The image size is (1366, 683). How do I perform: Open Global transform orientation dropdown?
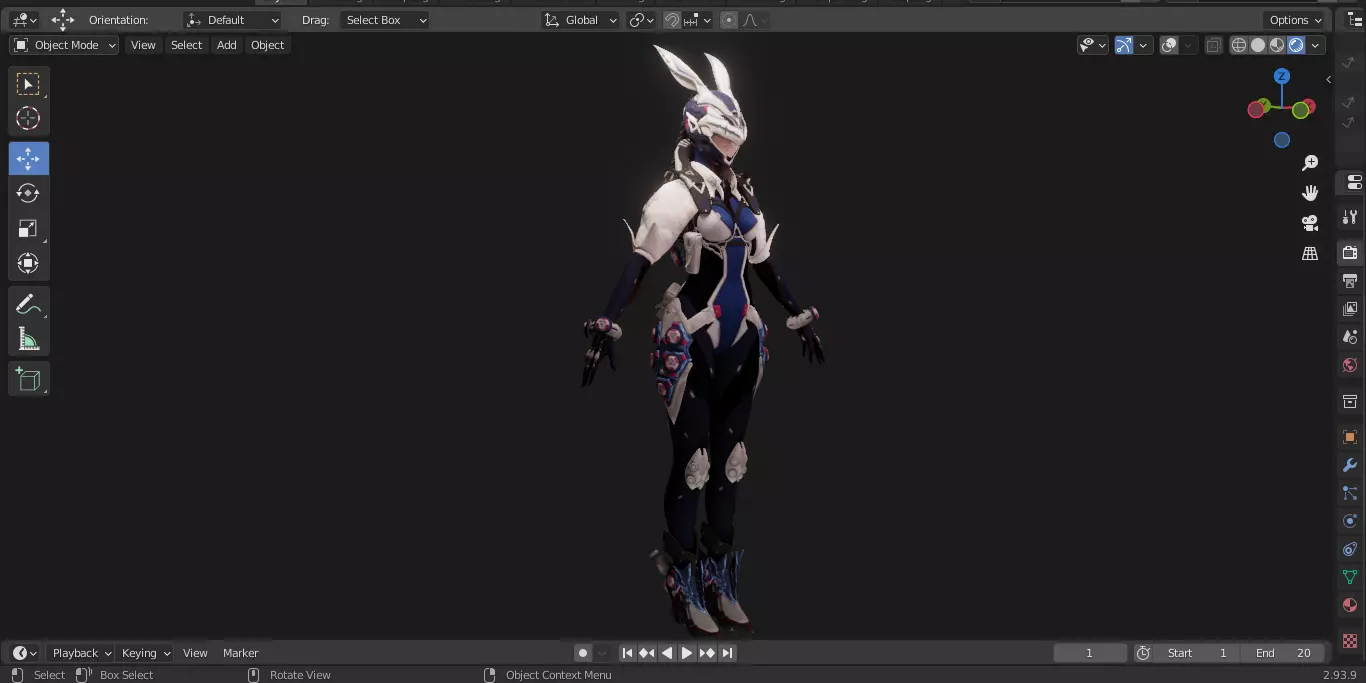pos(581,20)
